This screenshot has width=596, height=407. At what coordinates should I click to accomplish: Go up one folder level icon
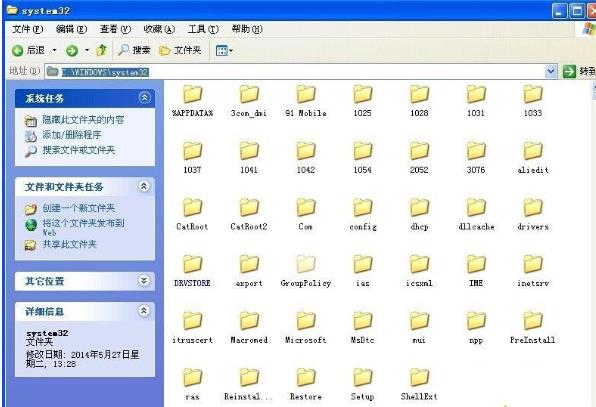click(101, 50)
